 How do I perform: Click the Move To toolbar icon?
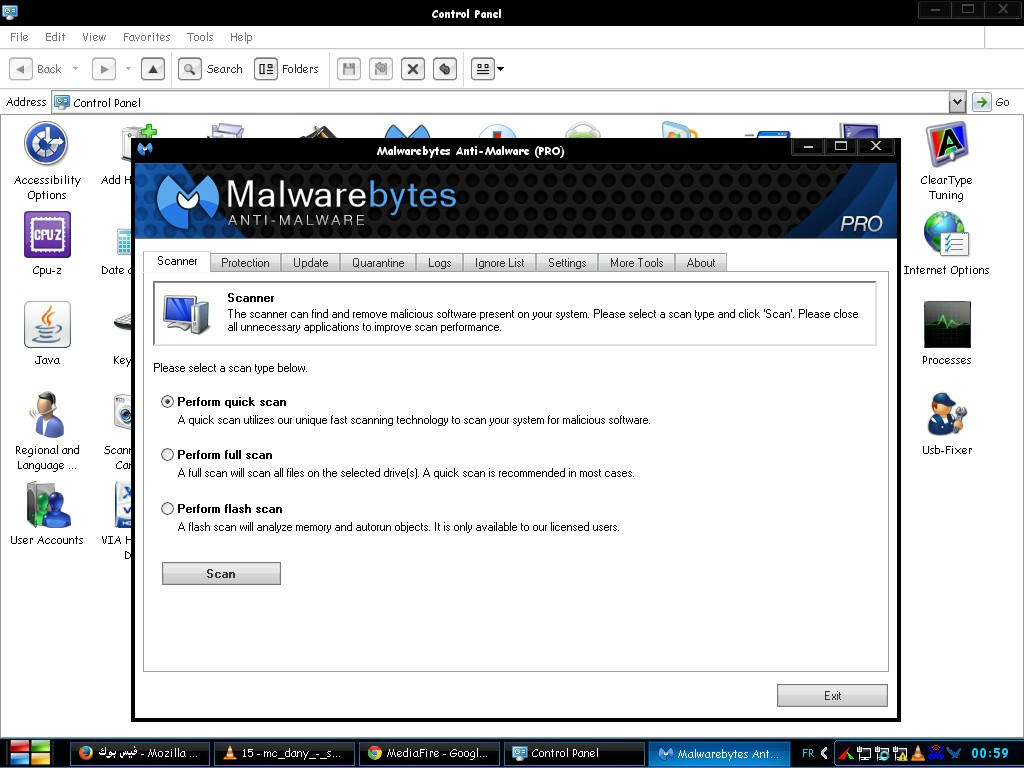pyautogui.click(x=349, y=69)
